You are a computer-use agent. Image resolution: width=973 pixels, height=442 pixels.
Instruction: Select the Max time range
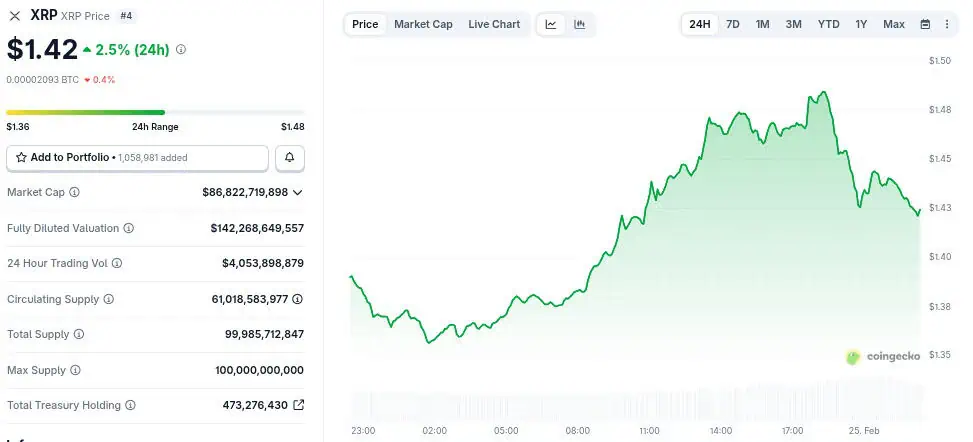[894, 24]
